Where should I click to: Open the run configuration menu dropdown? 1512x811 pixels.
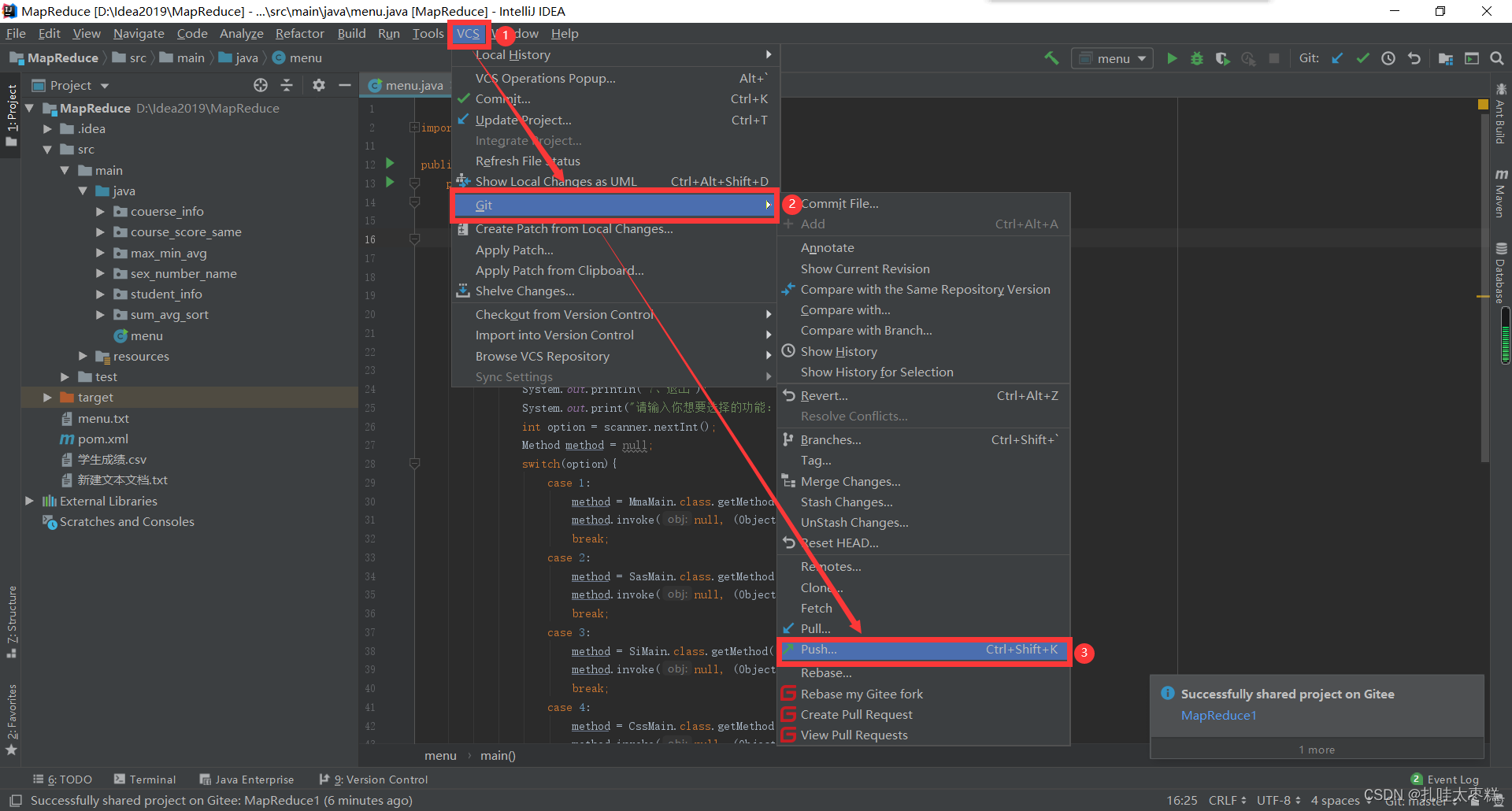point(1113,58)
